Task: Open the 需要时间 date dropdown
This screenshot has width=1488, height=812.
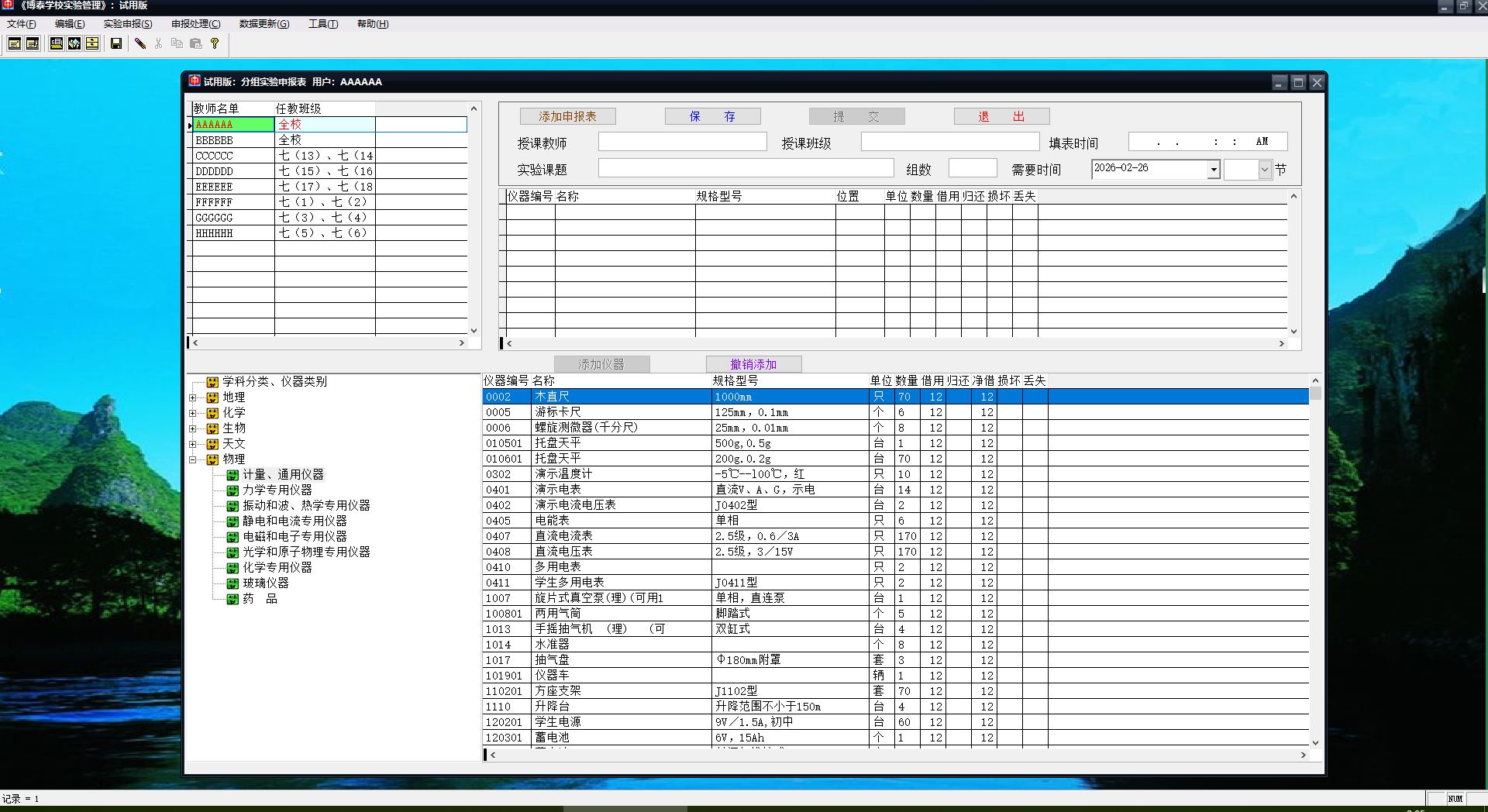Action: point(1213,170)
